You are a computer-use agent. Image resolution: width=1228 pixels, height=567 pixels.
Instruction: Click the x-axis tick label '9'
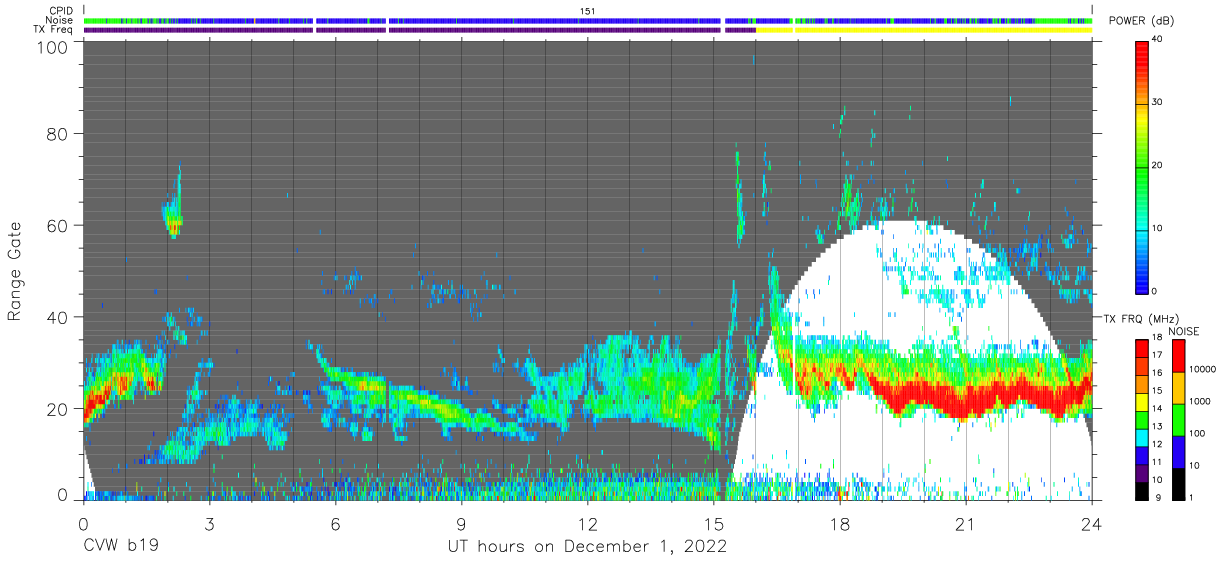click(461, 522)
